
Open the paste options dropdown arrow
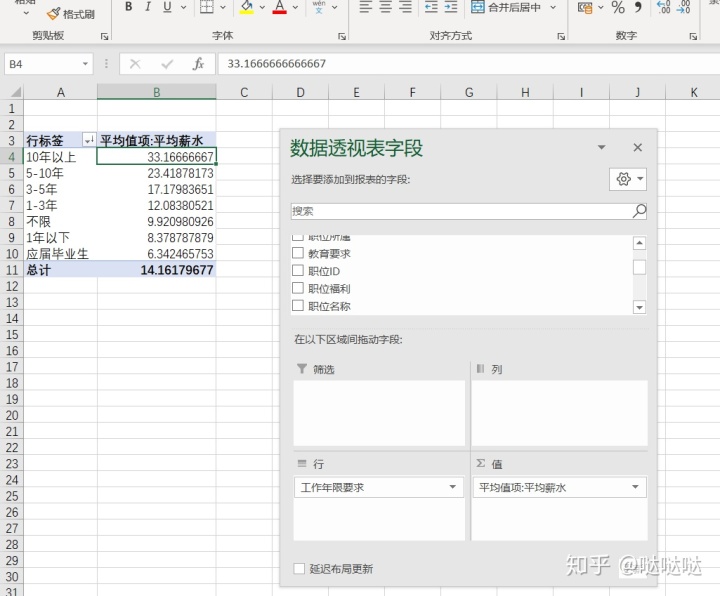(x=26, y=13)
